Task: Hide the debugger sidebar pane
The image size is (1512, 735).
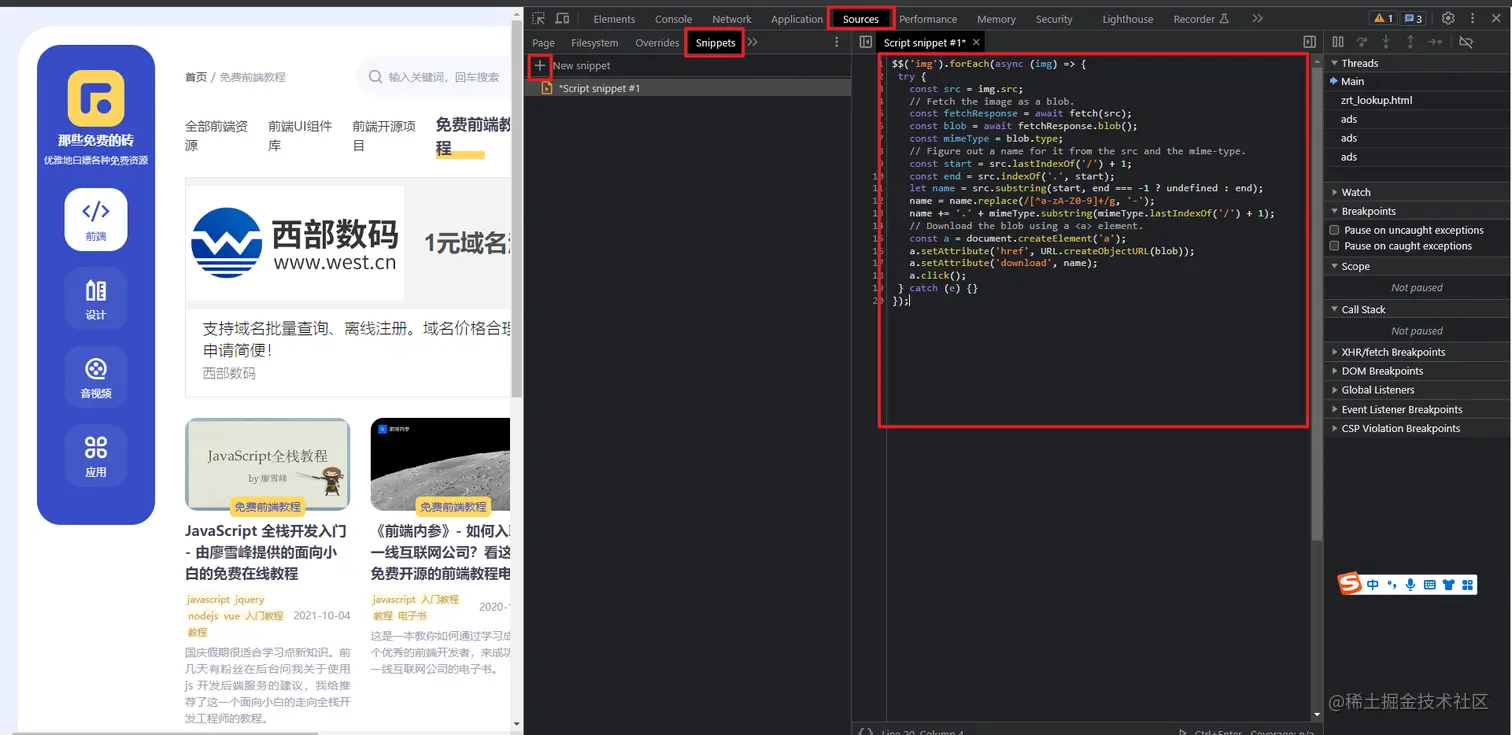Action: (x=1309, y=42)
